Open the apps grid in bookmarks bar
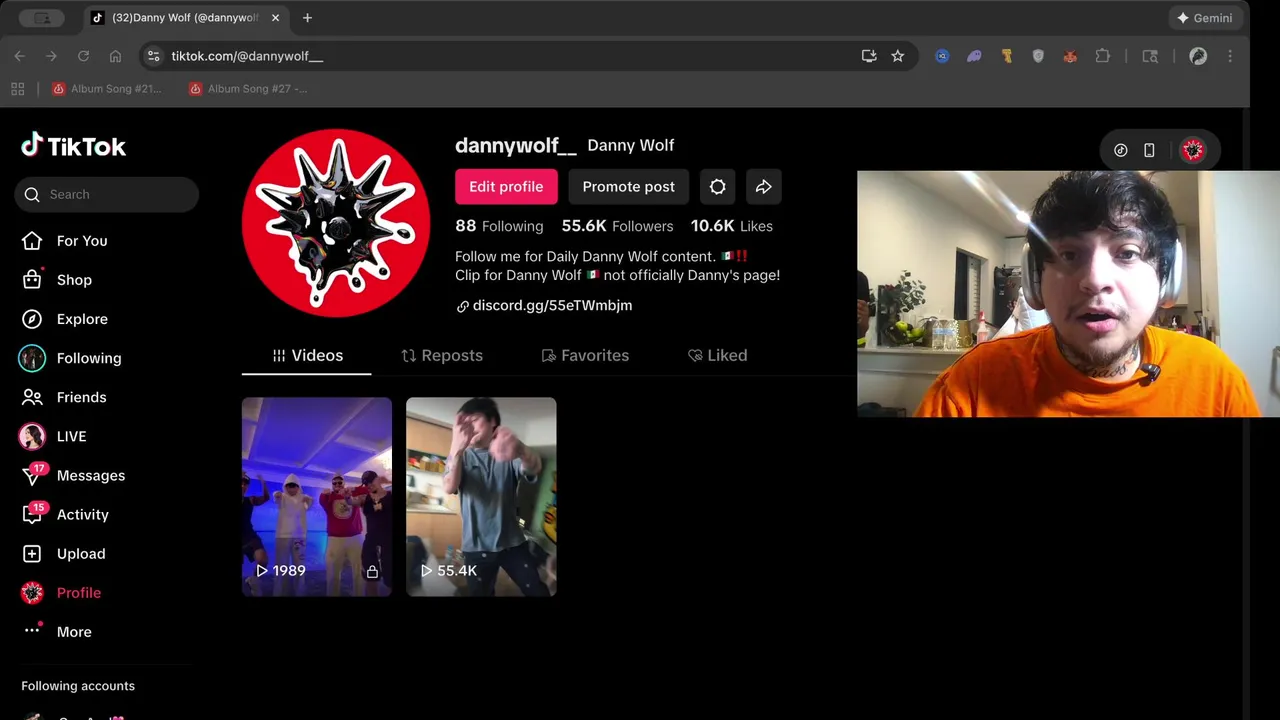1280x720 pixels. click(17, 89)
